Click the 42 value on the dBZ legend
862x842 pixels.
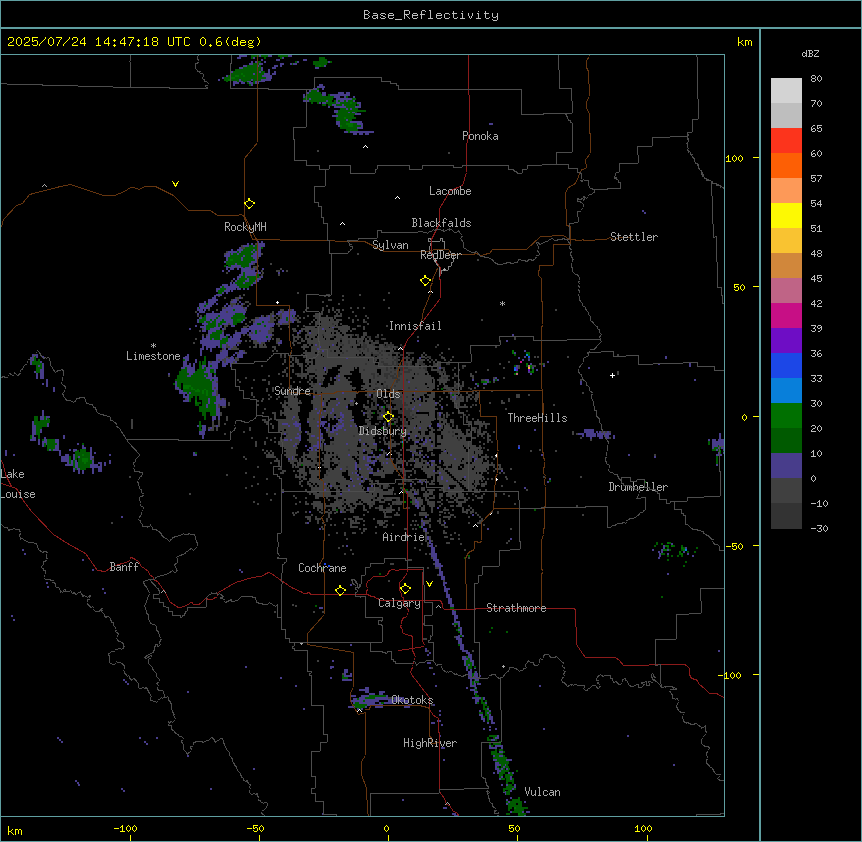tap(816, 303)
